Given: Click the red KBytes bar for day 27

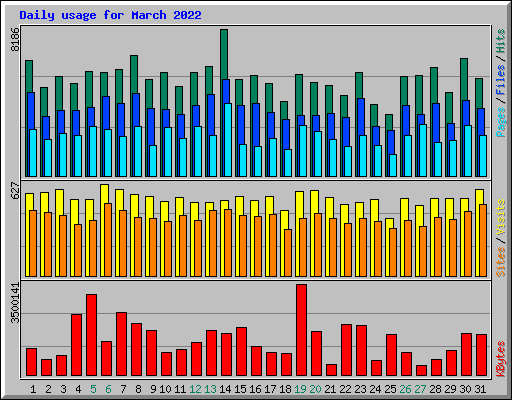Looking at the screenshot, I should (422, 371).
